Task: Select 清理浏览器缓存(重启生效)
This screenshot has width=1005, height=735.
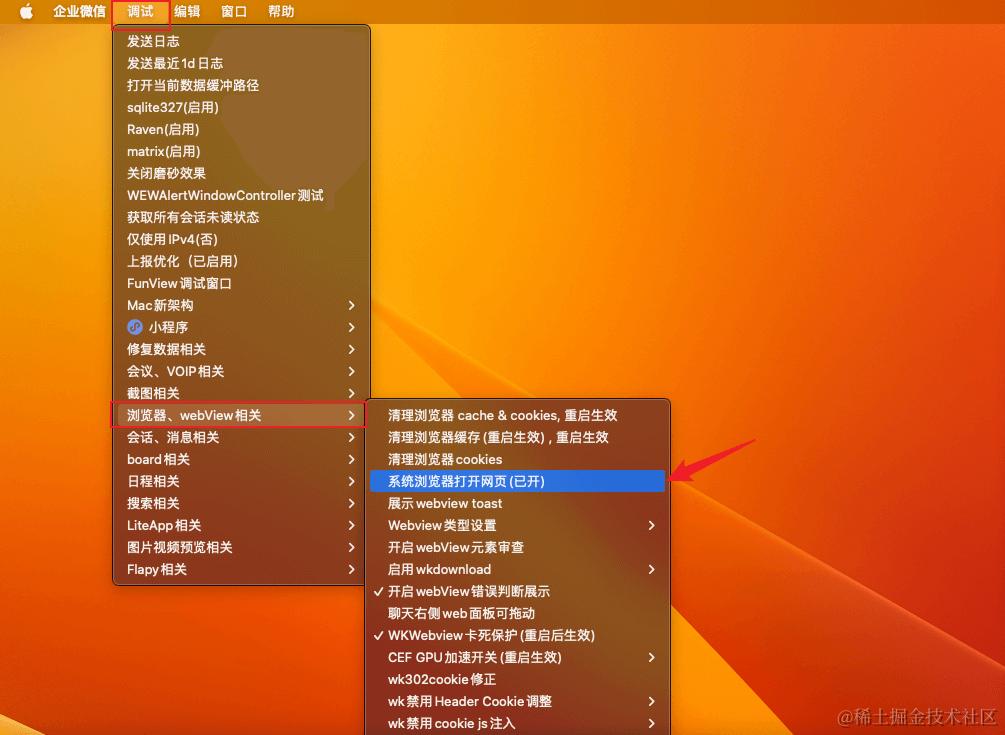Action: 518,437
